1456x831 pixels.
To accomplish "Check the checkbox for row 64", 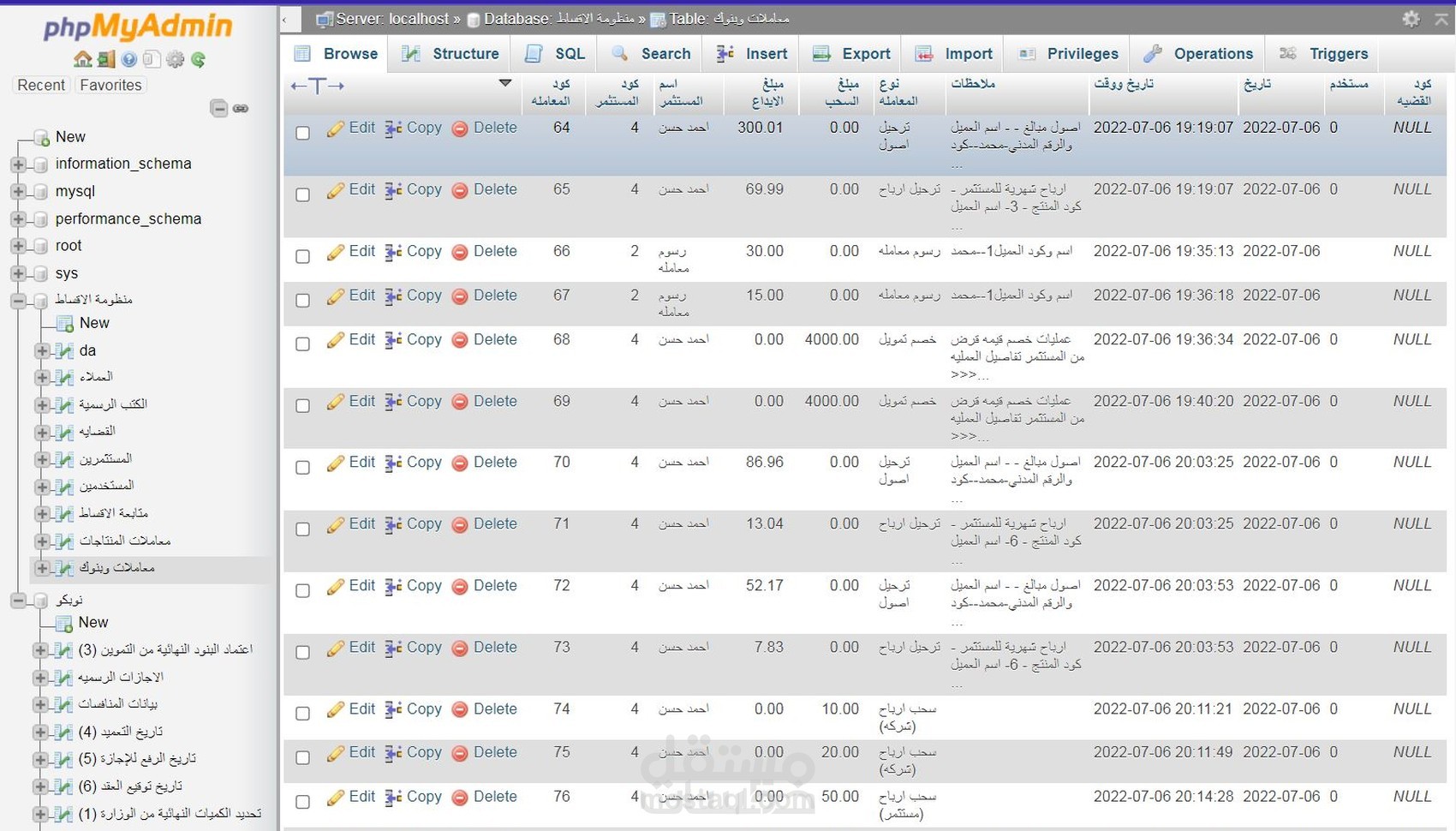I will point(302,133).
